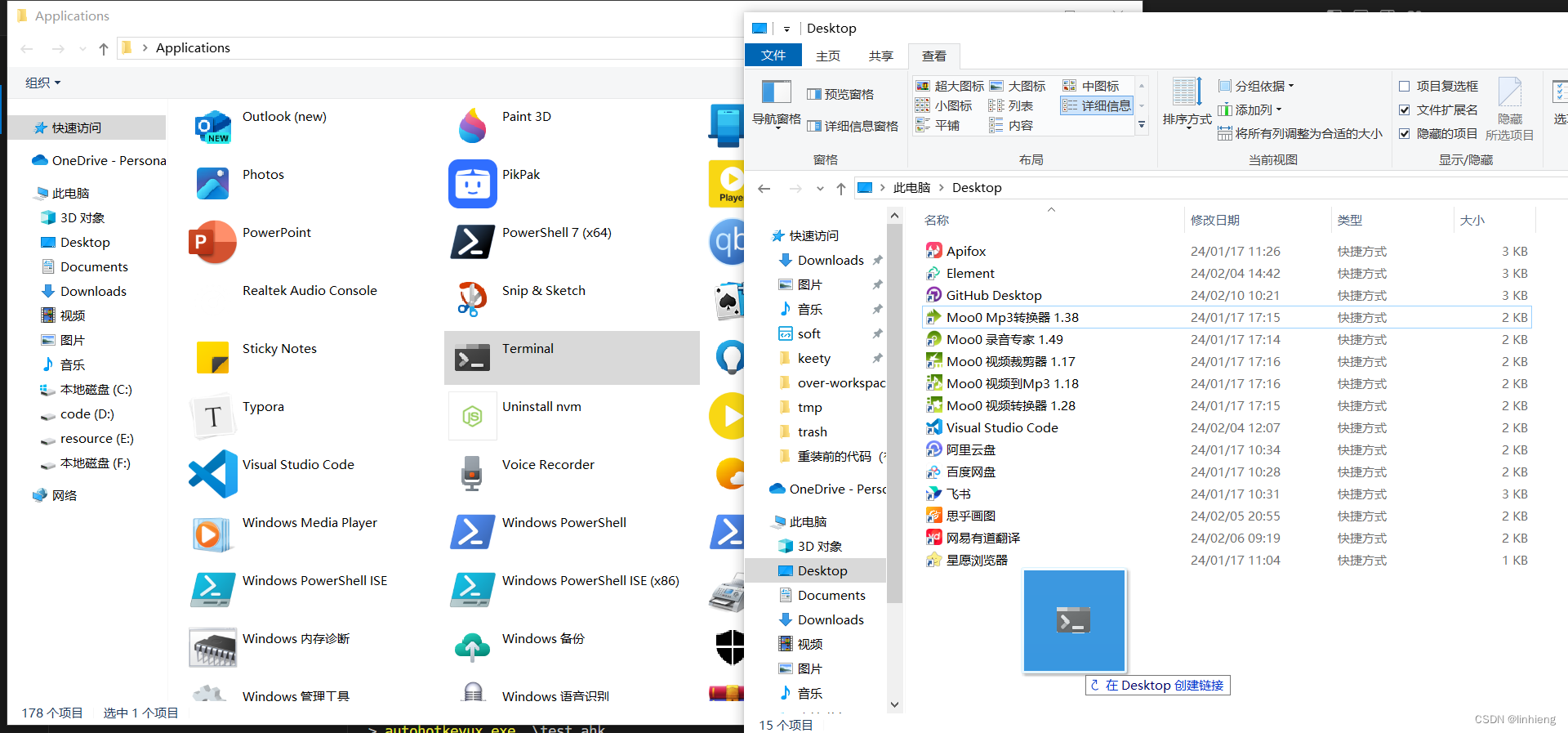1568x733 pixels.
Task: Click the 隐藏所选项目 button
Action: coord(1509,110)
